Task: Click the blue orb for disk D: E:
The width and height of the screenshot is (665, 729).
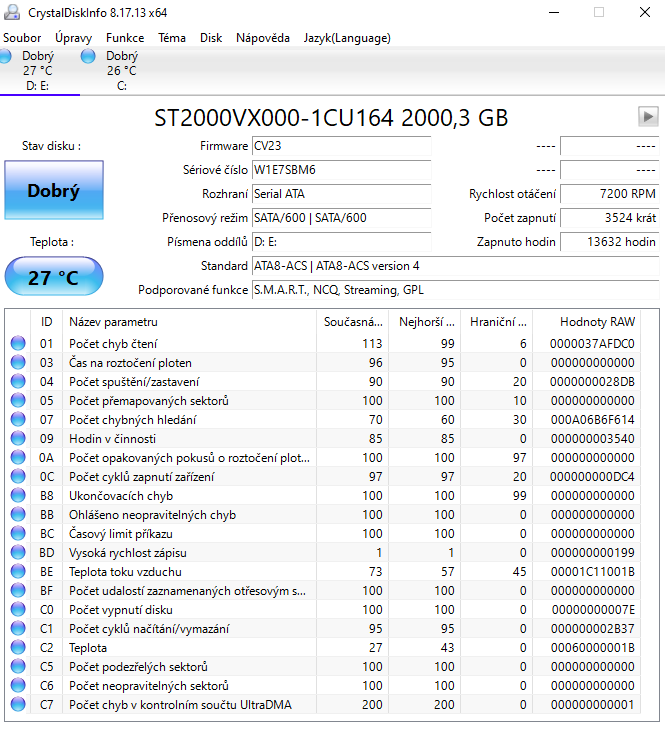Action: (x=5, y=58)
